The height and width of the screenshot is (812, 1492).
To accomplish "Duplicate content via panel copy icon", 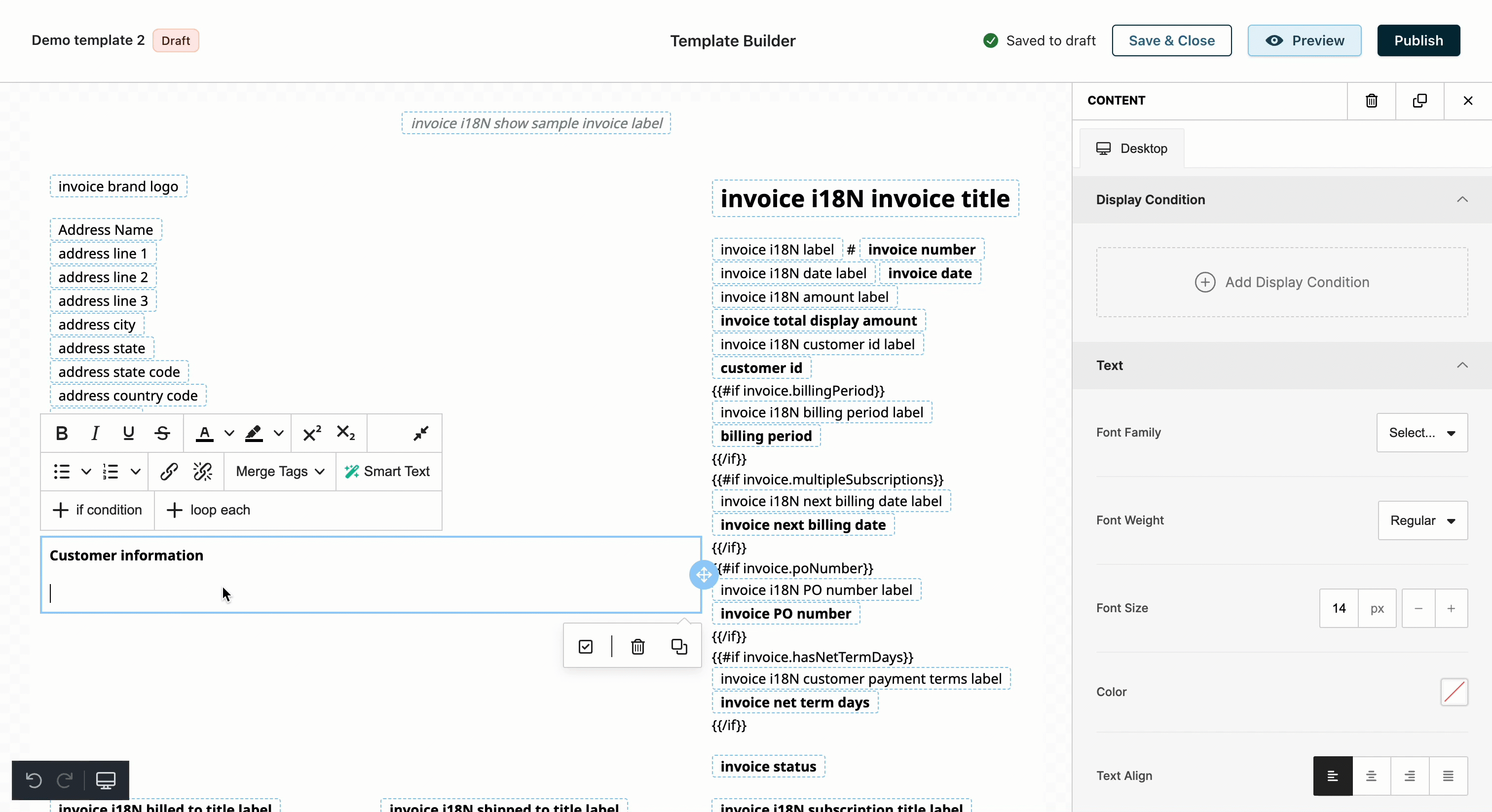I will pyautogui.click(x=1419, y=101).
